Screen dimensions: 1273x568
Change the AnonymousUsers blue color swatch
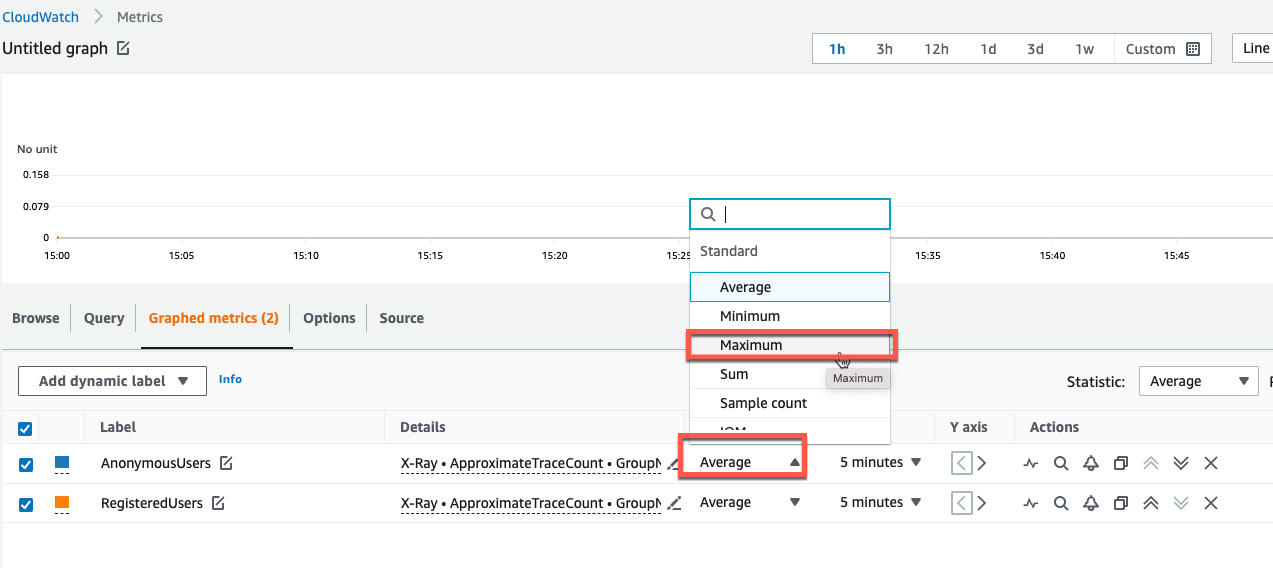[62, 464]
